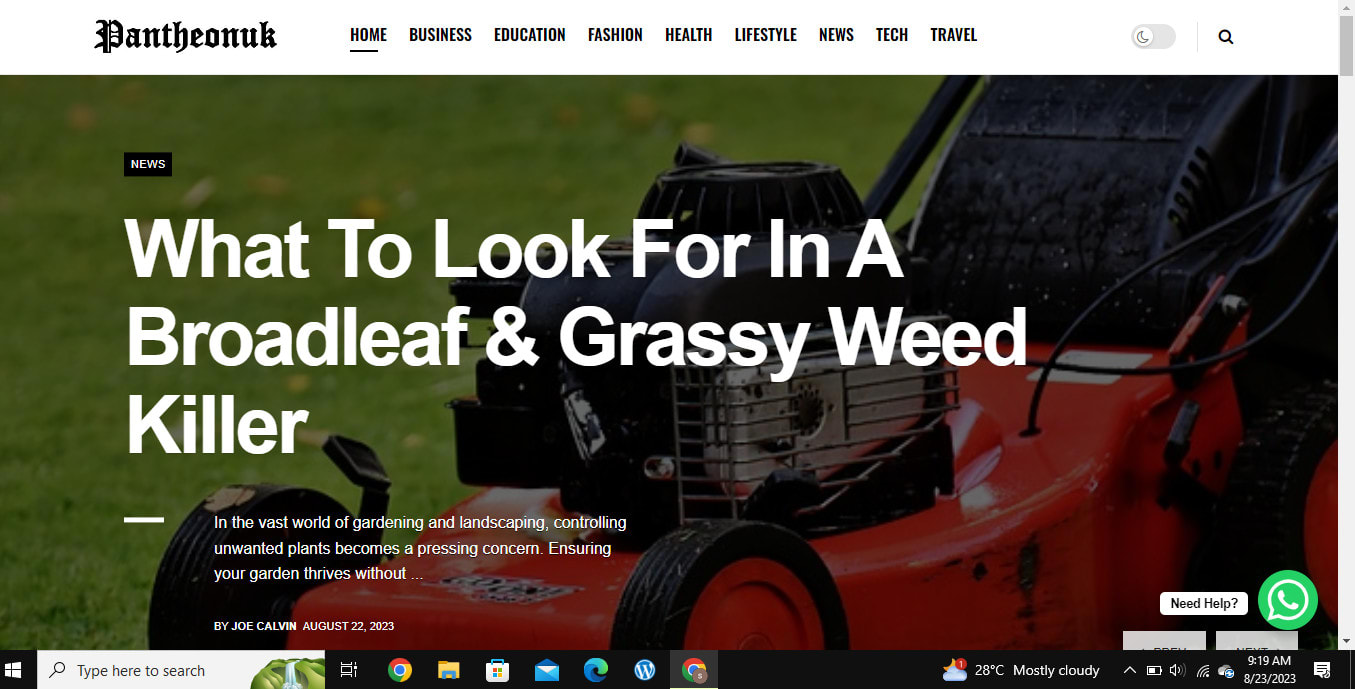Click the slider NEXT button
Viewport: 1355px width, 689px height.
point(1257,641)
